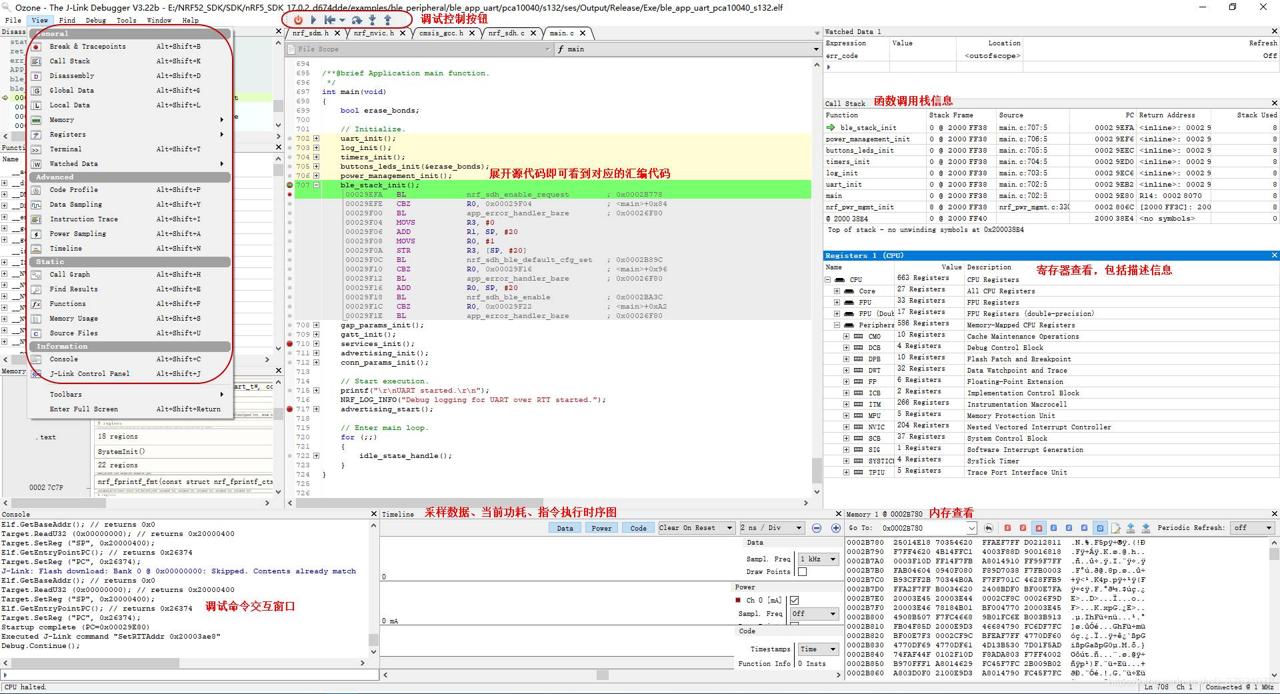1280x694 pixels.
Task: Click the Terminal menu icon
Action: (37, 149)
